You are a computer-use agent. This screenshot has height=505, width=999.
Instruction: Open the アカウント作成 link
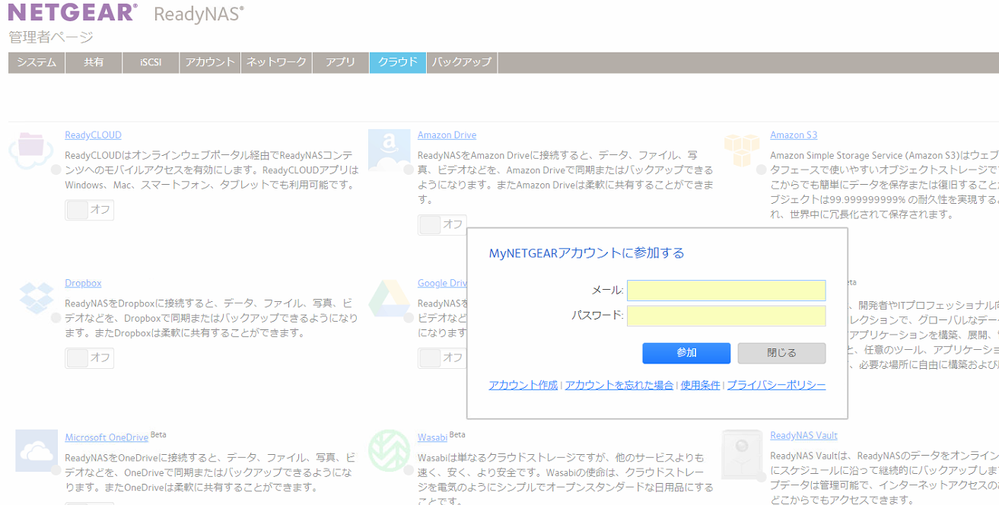pos(523,385)
